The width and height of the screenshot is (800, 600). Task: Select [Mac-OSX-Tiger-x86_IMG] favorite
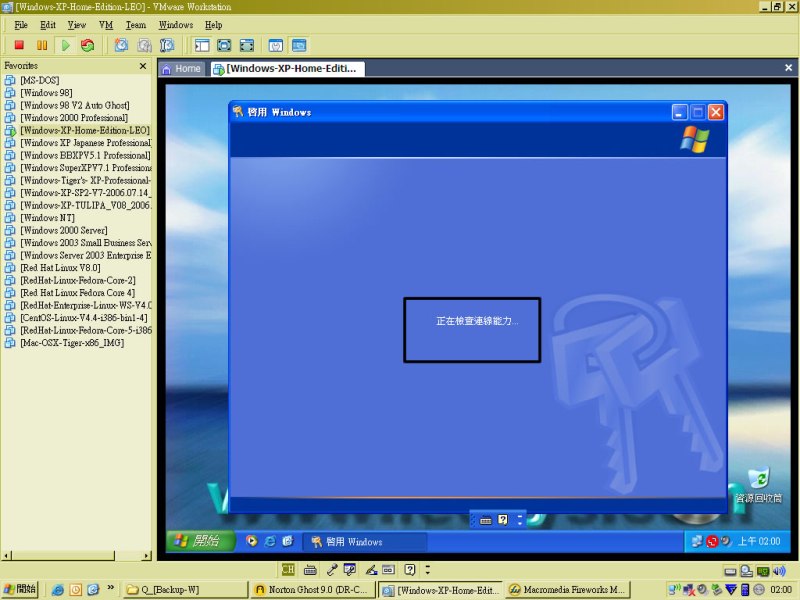[72, 343]
